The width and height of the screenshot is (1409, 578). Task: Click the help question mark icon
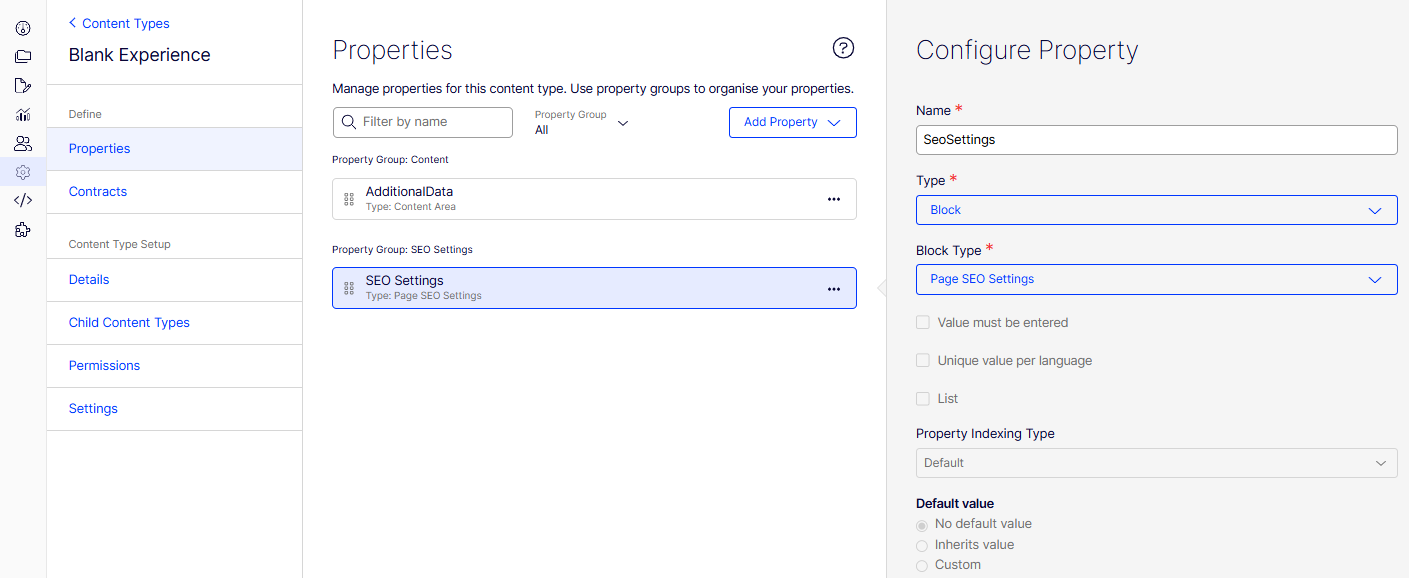point(843,48)
